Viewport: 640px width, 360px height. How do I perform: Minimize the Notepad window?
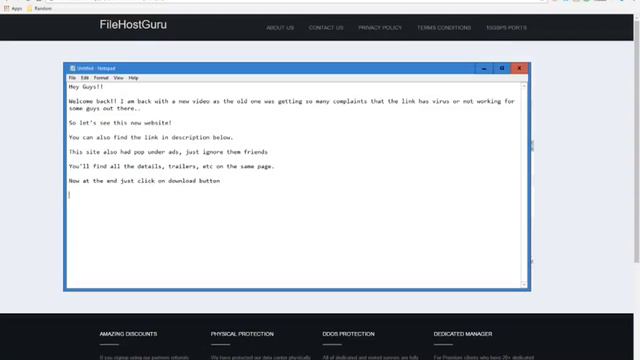[x=484, y=68]
